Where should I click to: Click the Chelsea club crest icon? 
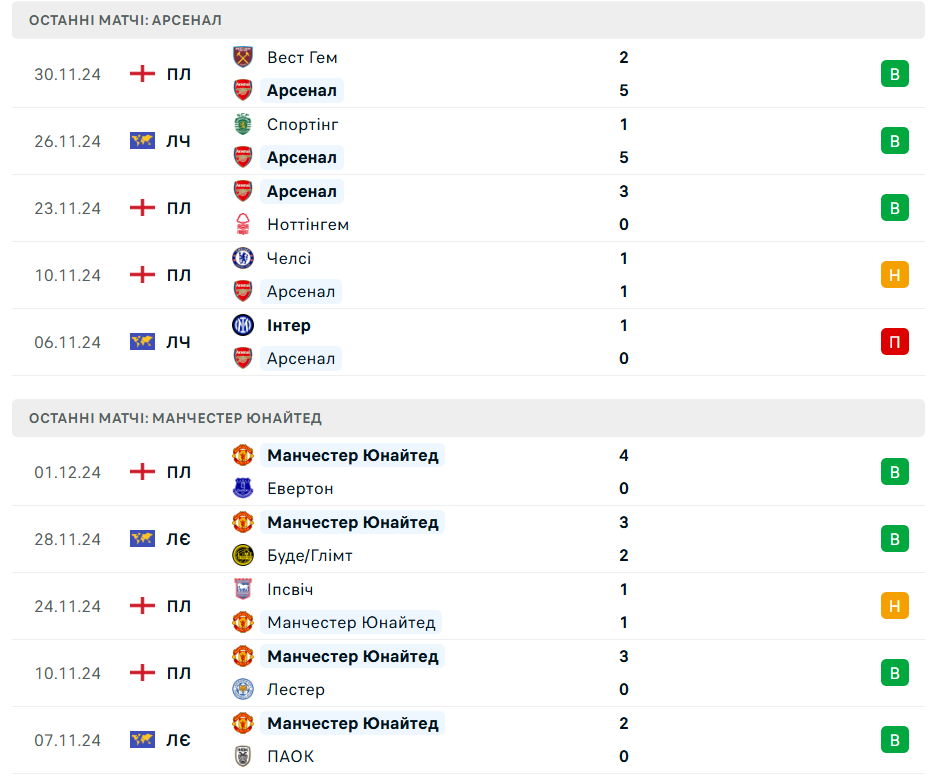click(243, 258)
